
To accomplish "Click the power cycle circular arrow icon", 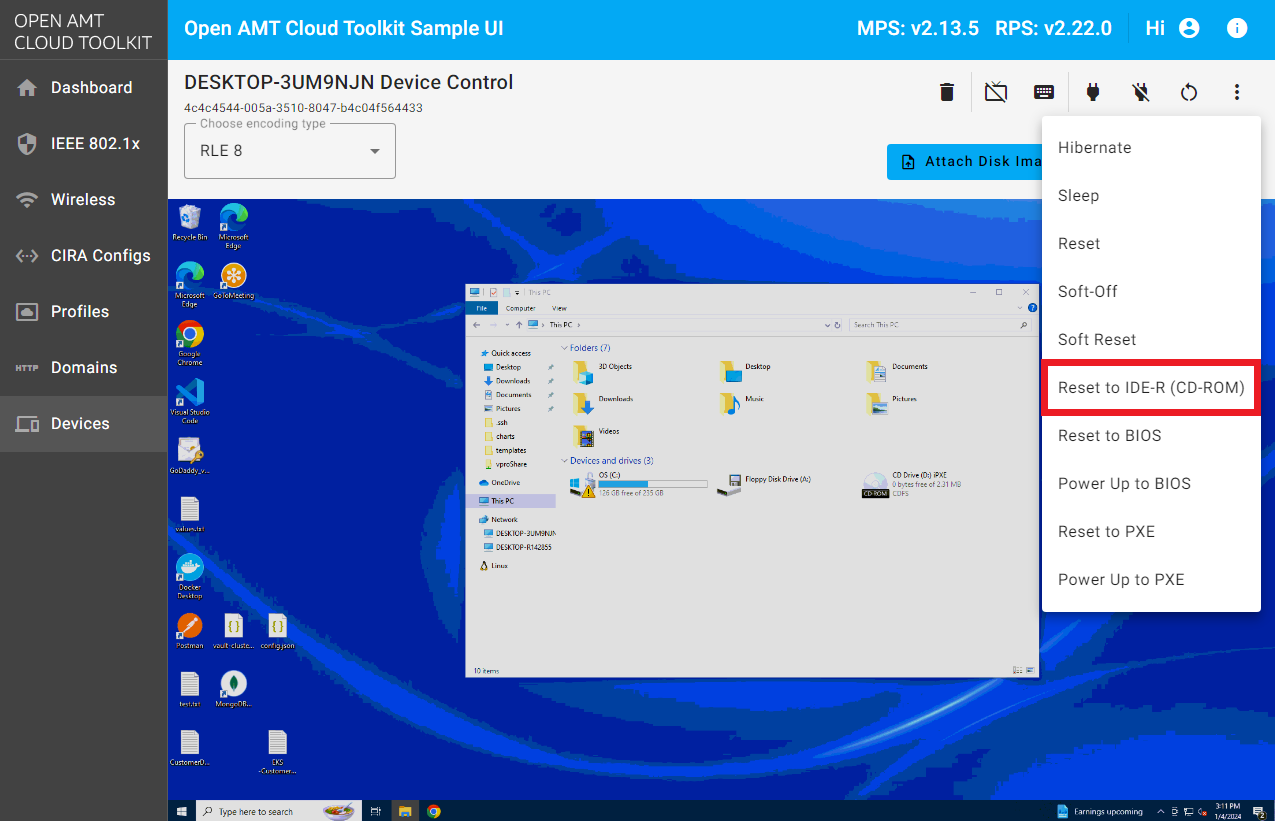I will [x=1188, y=92].
